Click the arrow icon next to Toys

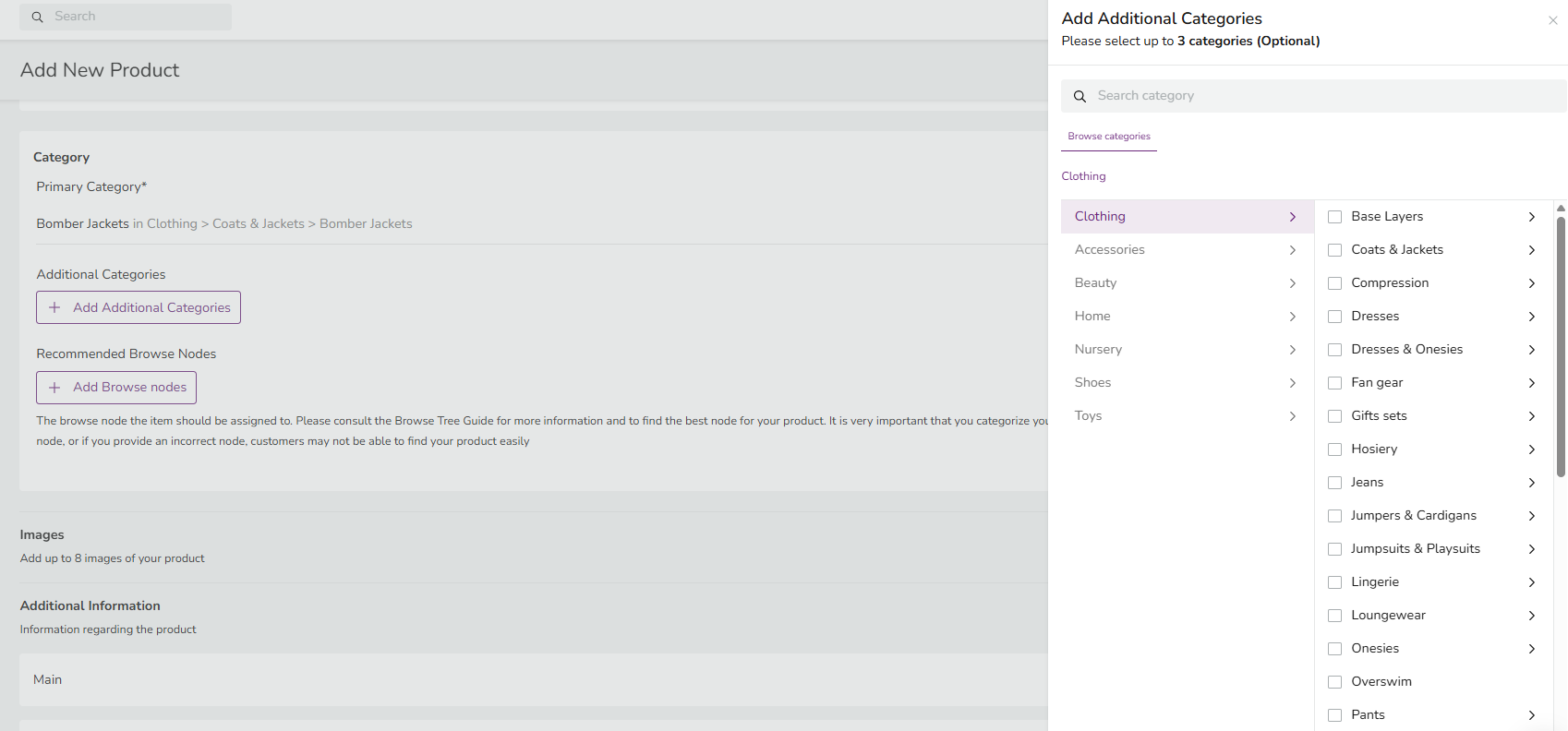pos(1292,416)
